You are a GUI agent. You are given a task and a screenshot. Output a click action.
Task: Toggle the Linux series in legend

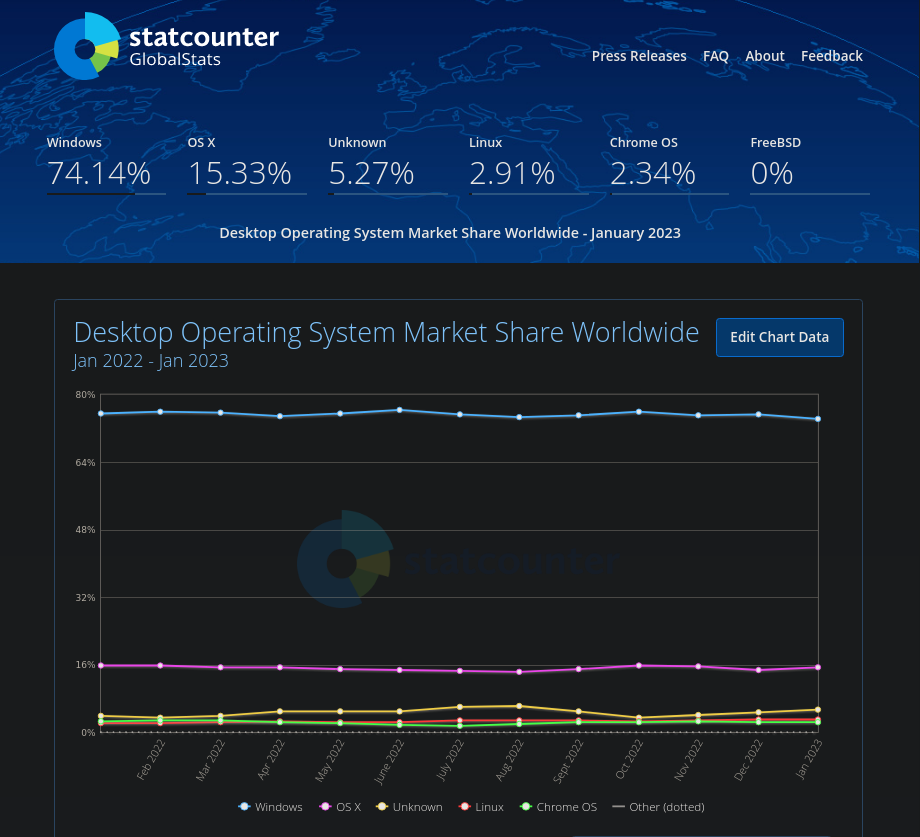tap(481, 807)
